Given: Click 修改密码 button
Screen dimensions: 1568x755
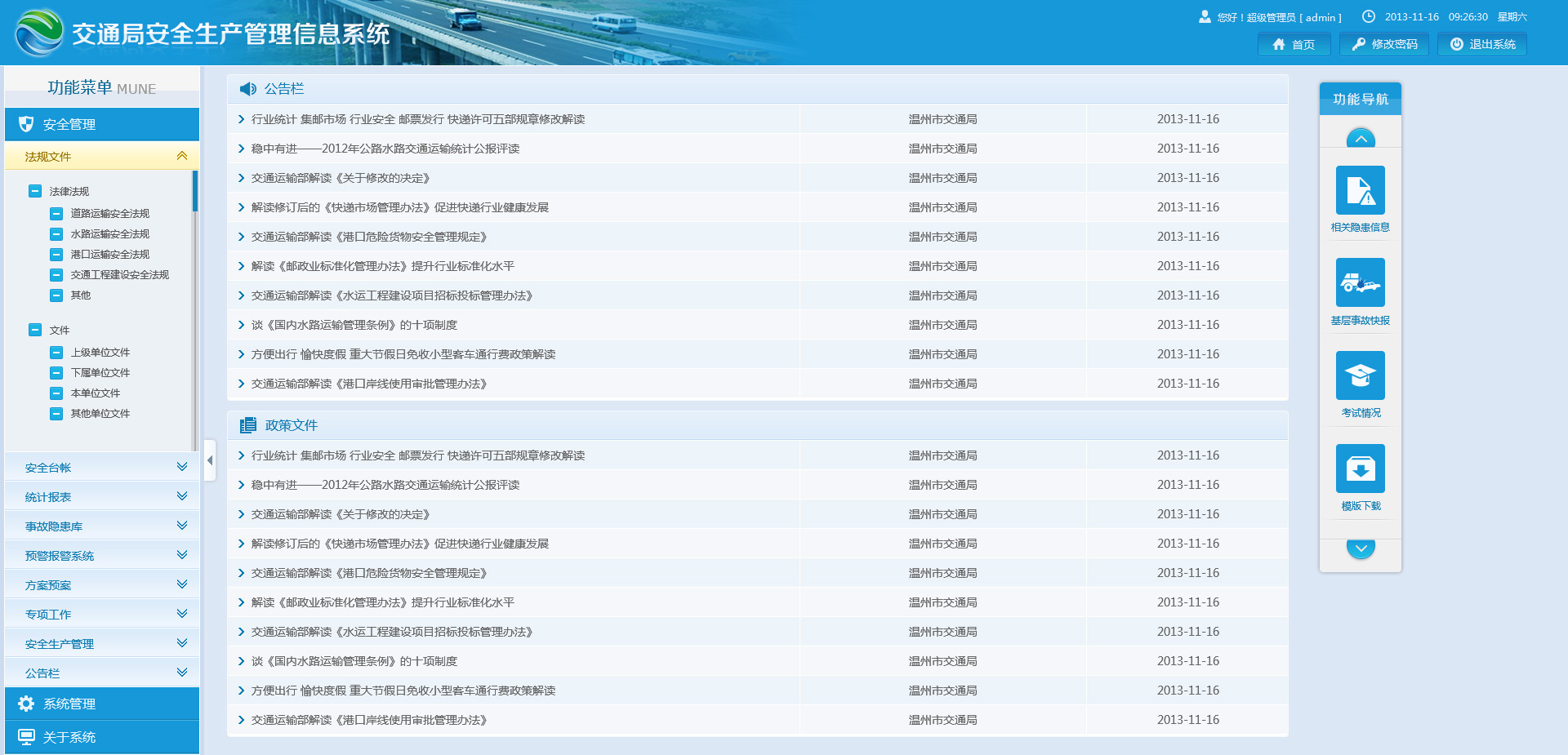Looking at the screenshot, I should coord(1384,44).
